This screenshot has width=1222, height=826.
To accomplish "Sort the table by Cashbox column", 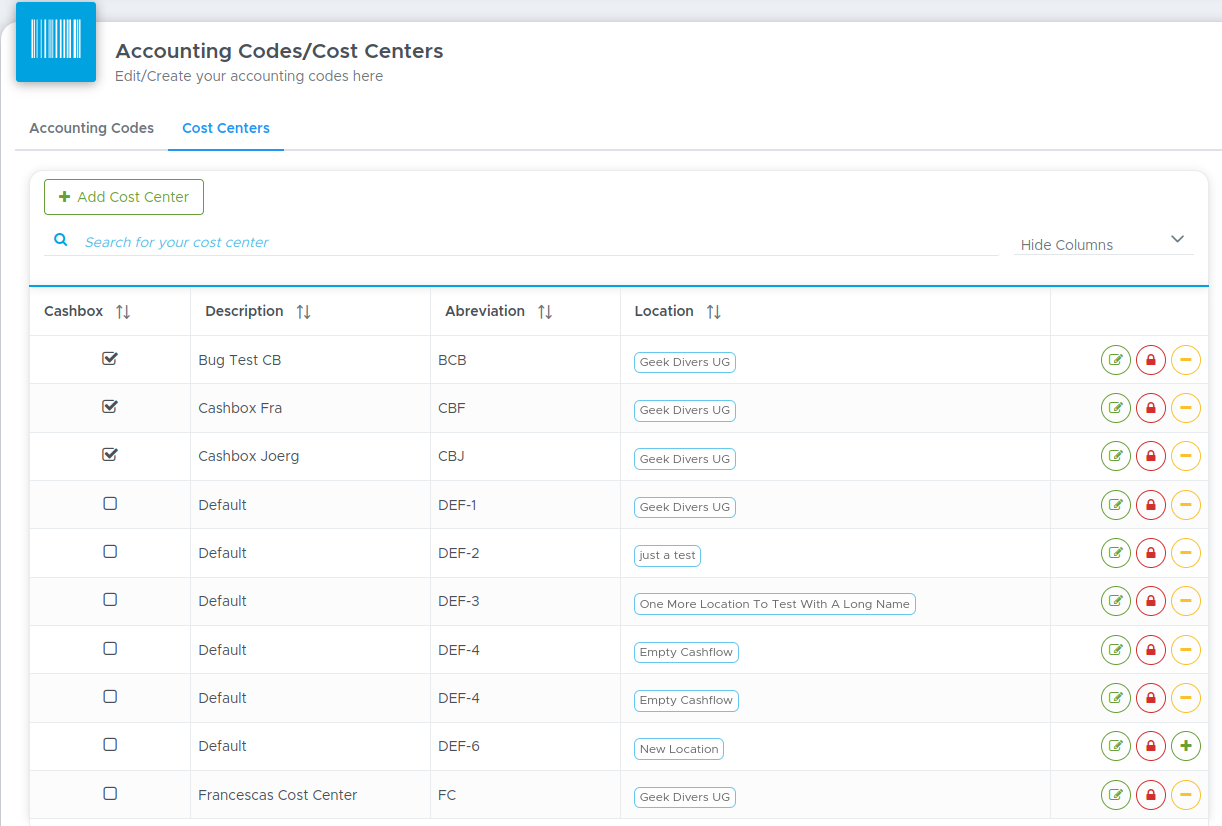I will pyautogui.click(x=123, y=312).
